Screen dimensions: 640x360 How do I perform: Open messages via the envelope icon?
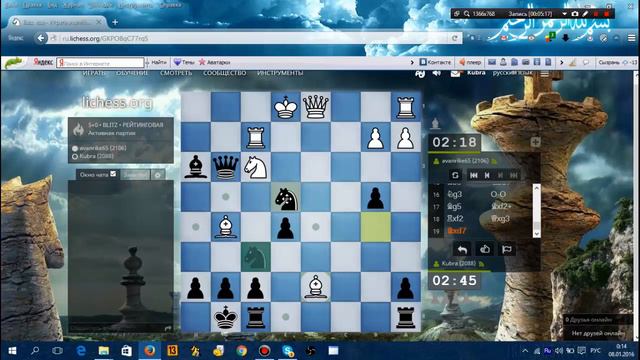tap(455, 73)
